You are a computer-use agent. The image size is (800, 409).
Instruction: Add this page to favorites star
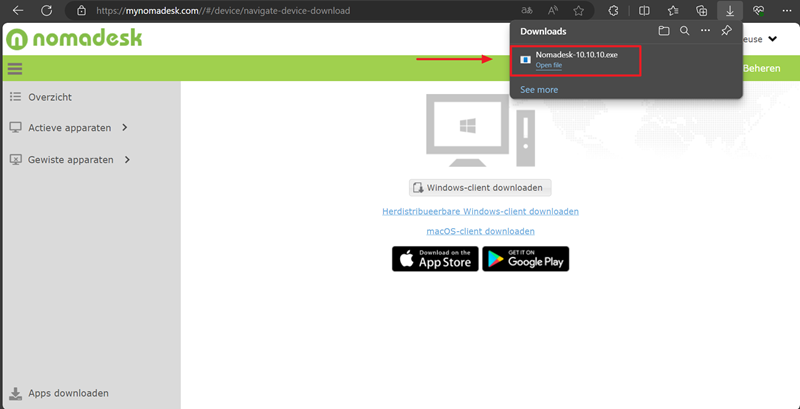[578, 10]
